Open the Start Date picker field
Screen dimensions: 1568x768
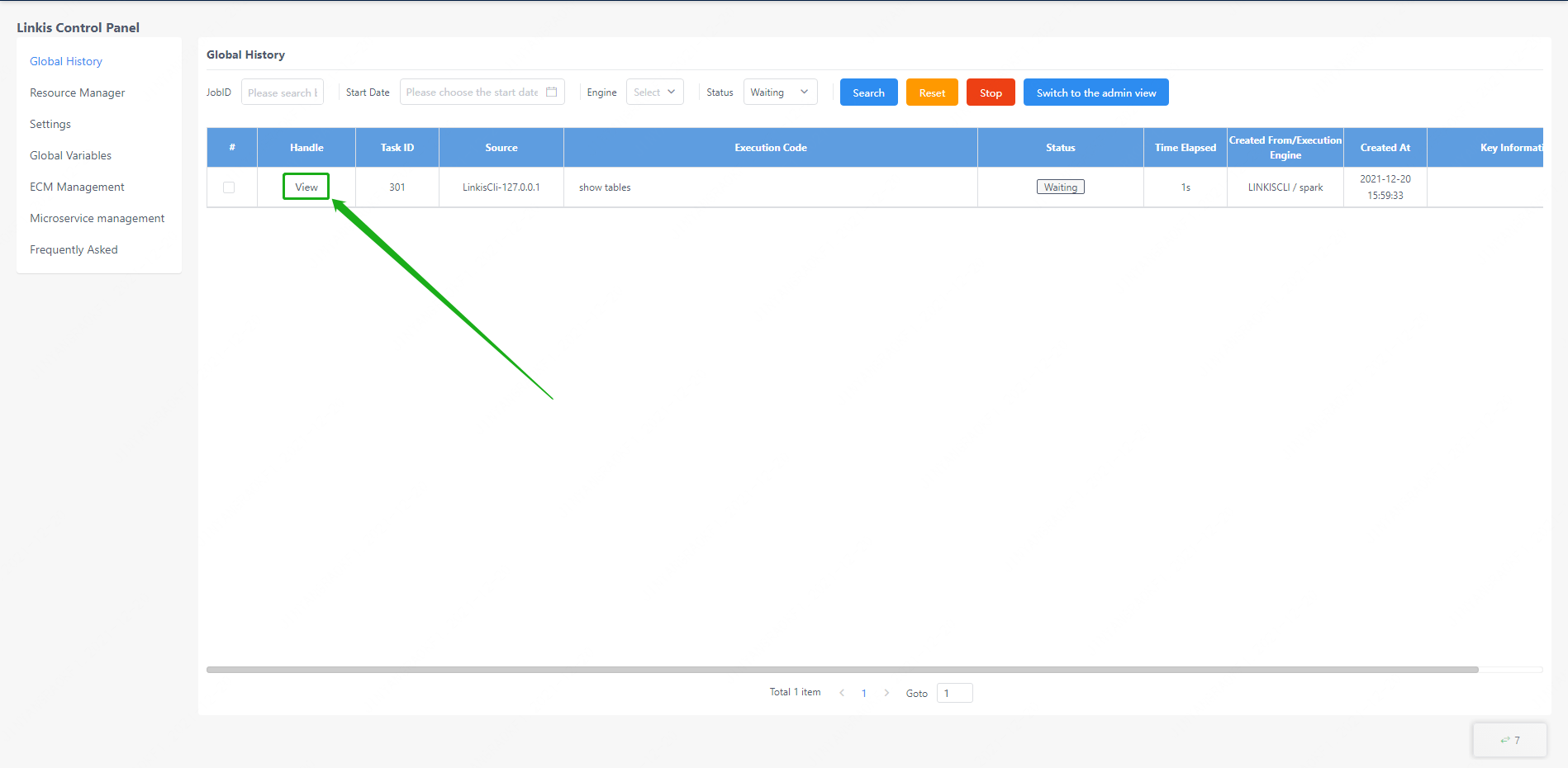pyautogui.click(x=473, y=92)
